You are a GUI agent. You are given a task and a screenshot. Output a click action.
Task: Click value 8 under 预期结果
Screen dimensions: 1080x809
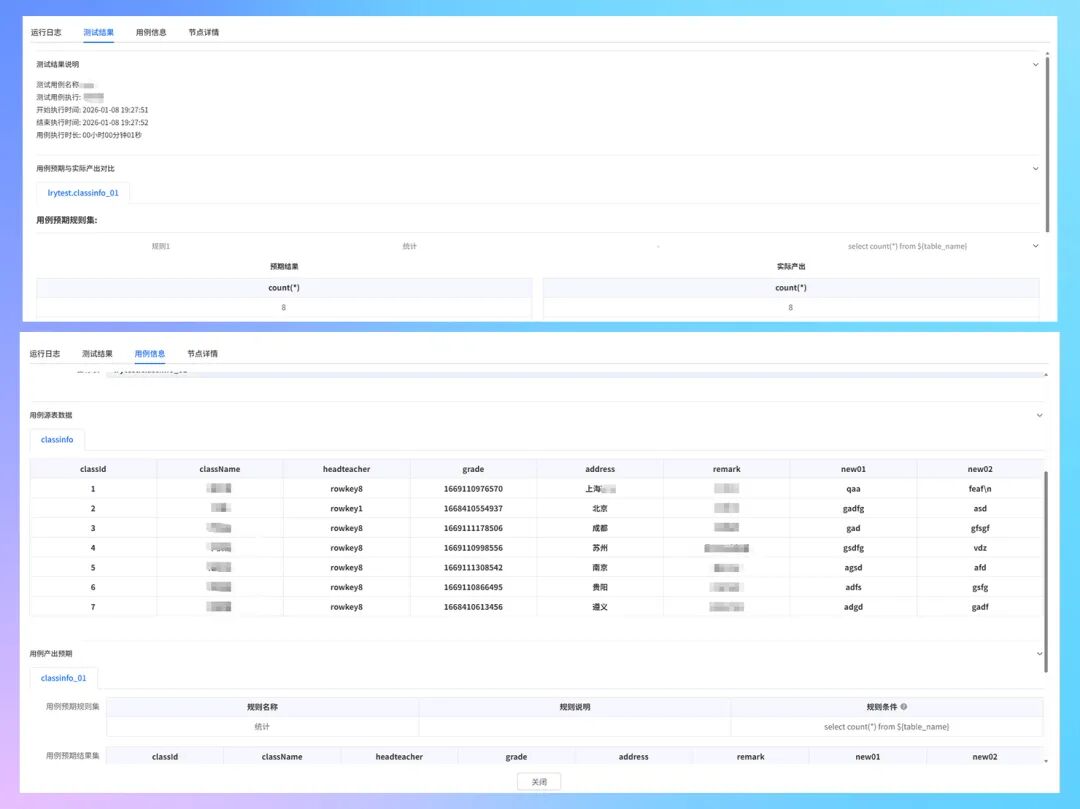[284, 307]
